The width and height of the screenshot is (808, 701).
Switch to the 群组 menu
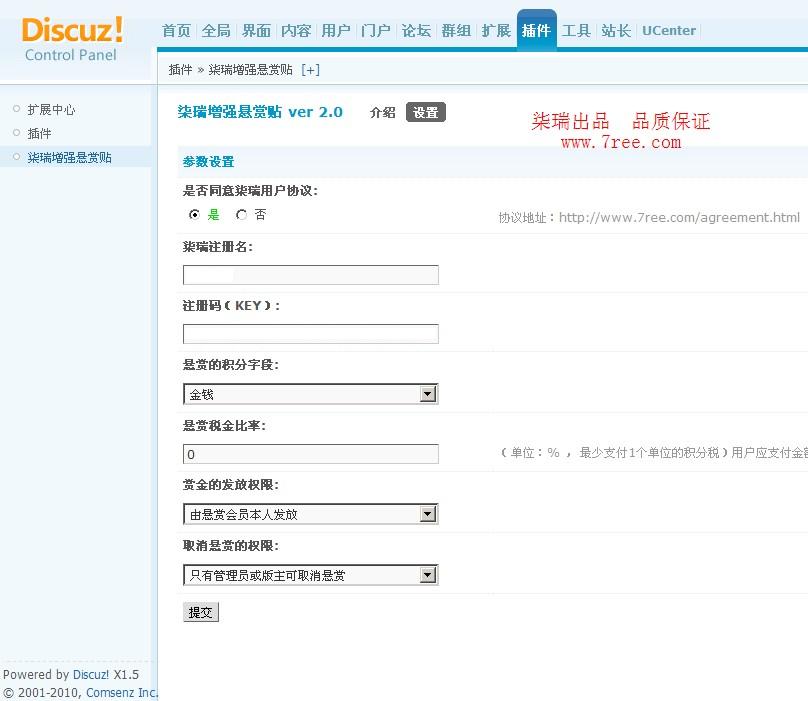(x=456, y=30)
